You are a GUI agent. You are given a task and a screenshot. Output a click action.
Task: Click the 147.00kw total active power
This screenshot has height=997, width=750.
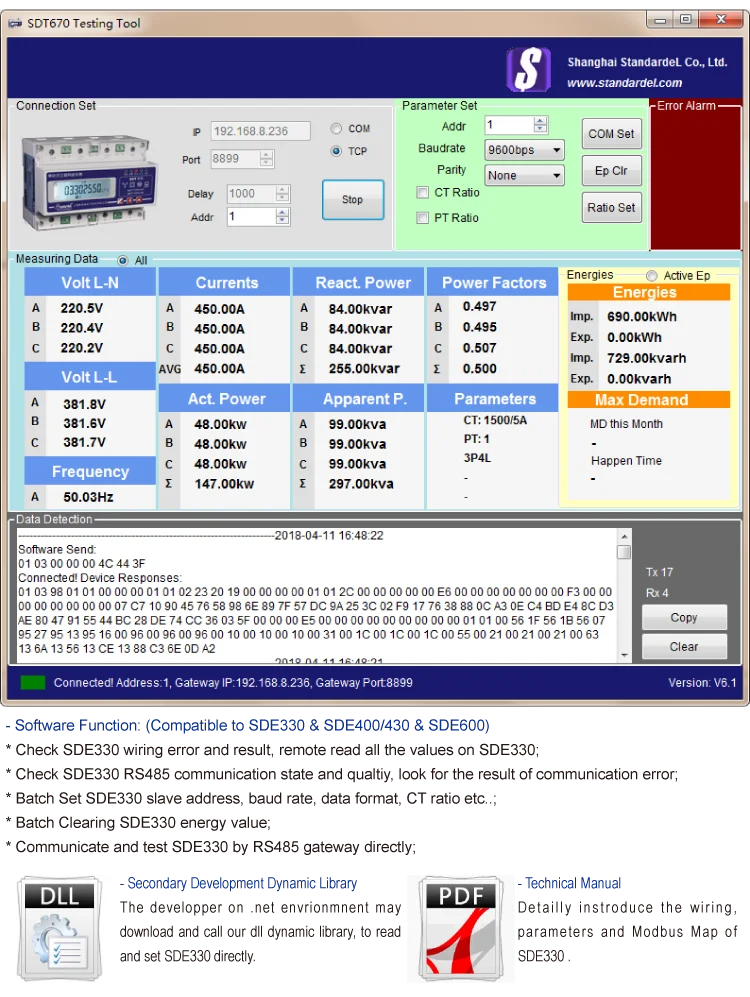click(x=224, y=484)
